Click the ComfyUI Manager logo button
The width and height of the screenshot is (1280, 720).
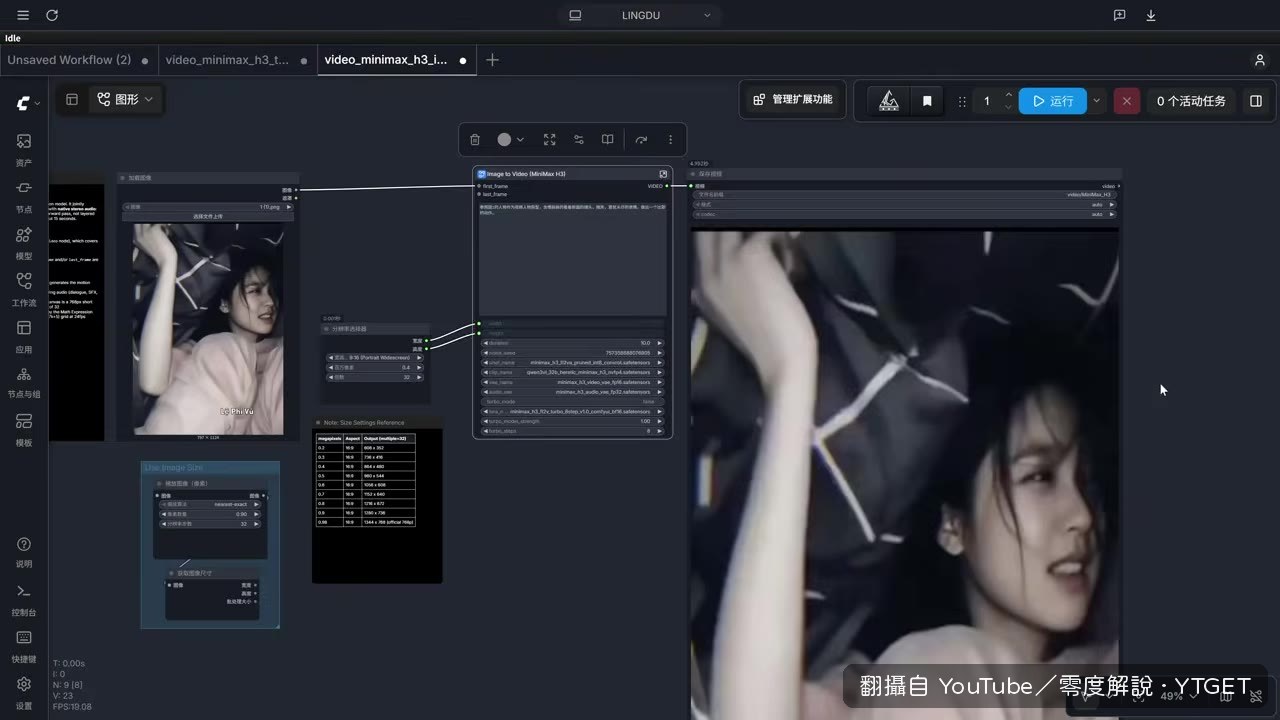tap(888, 101)
